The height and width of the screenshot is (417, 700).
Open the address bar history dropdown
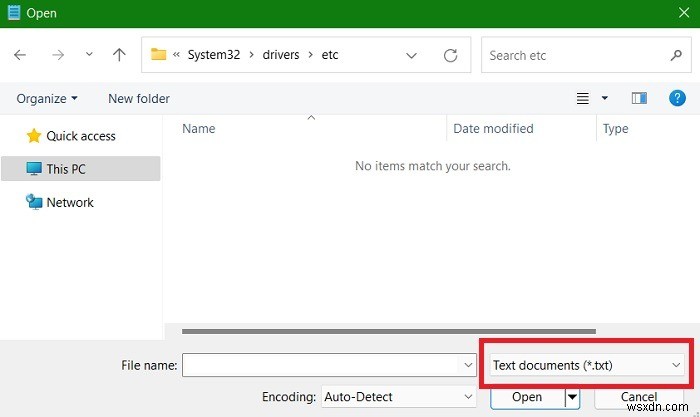click(x=411, y=55)
